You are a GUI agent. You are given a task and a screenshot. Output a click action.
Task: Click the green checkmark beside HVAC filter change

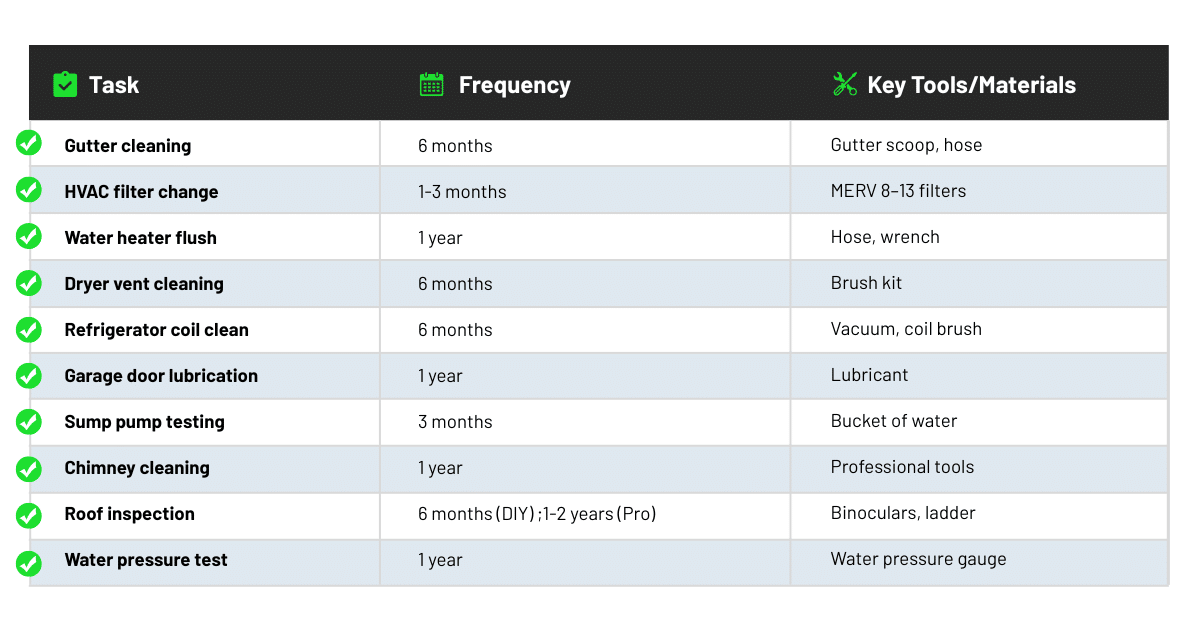pos(29,189)
